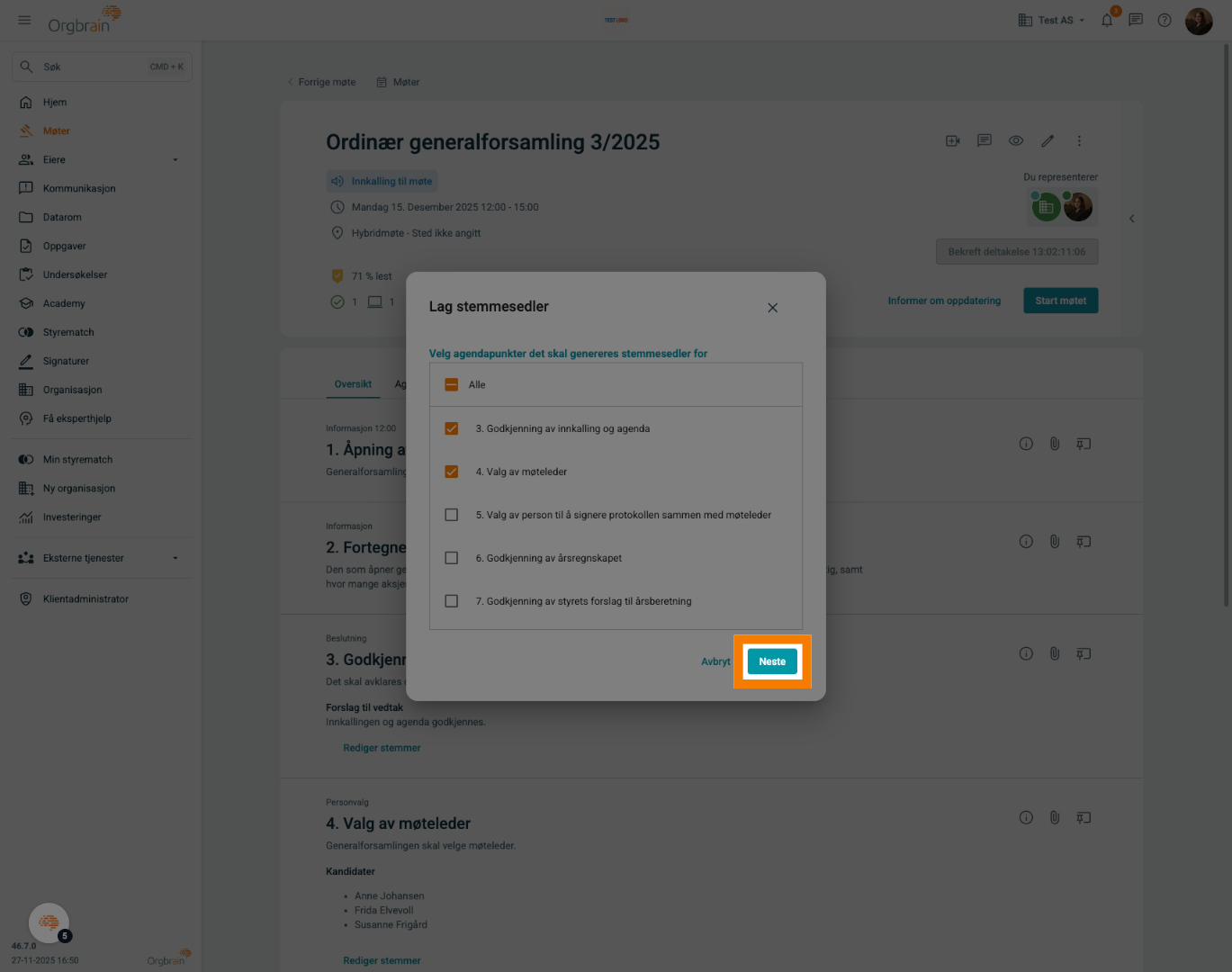
Task: Go back via Forrige møte link
Action: [321, 82]
